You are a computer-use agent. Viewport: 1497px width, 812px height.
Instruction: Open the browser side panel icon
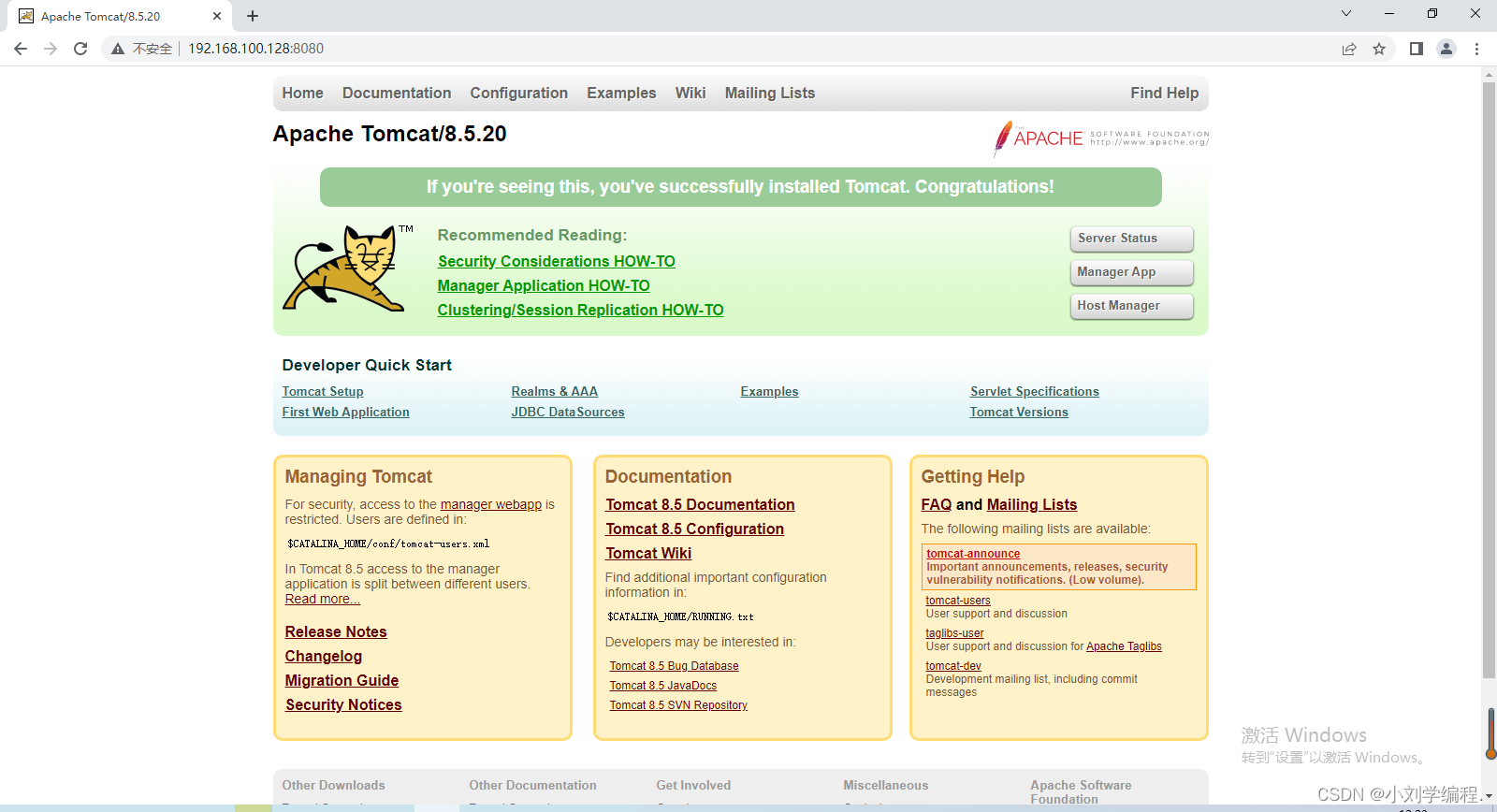[x=1417, y=49]
